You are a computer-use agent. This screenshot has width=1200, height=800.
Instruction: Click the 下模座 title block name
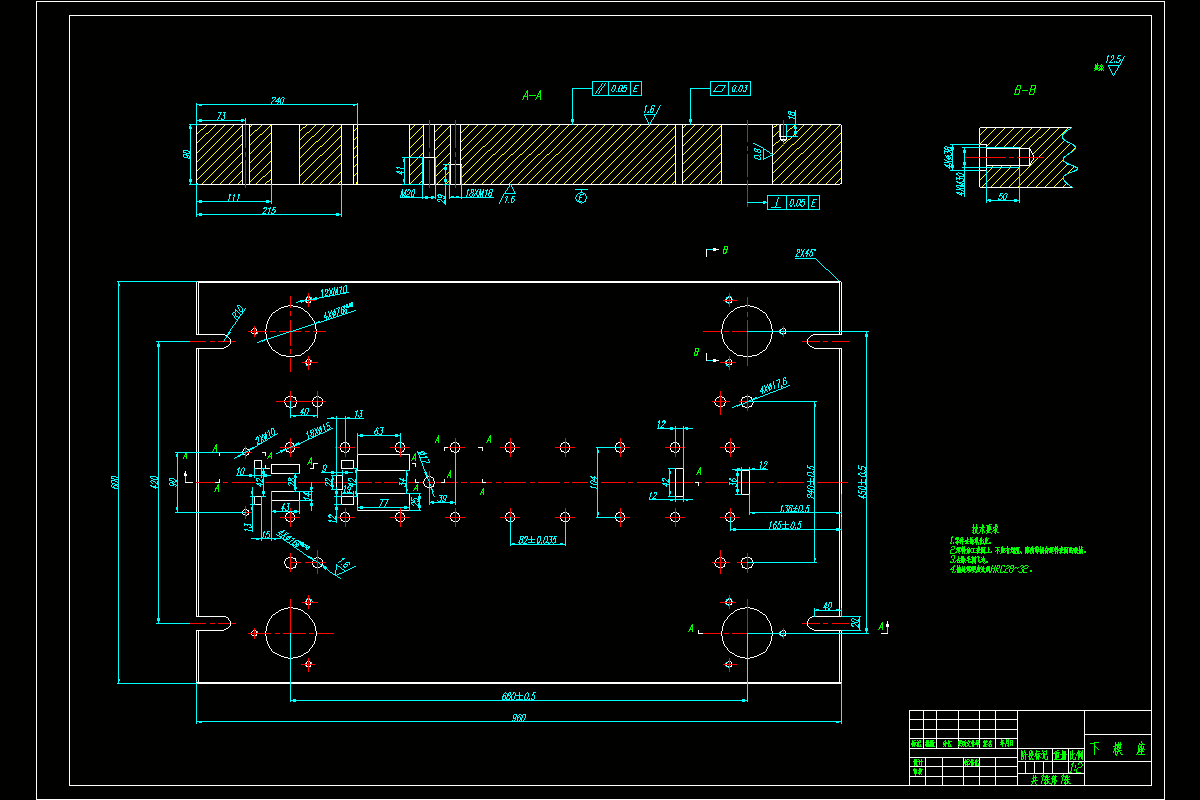point(1117,748)
